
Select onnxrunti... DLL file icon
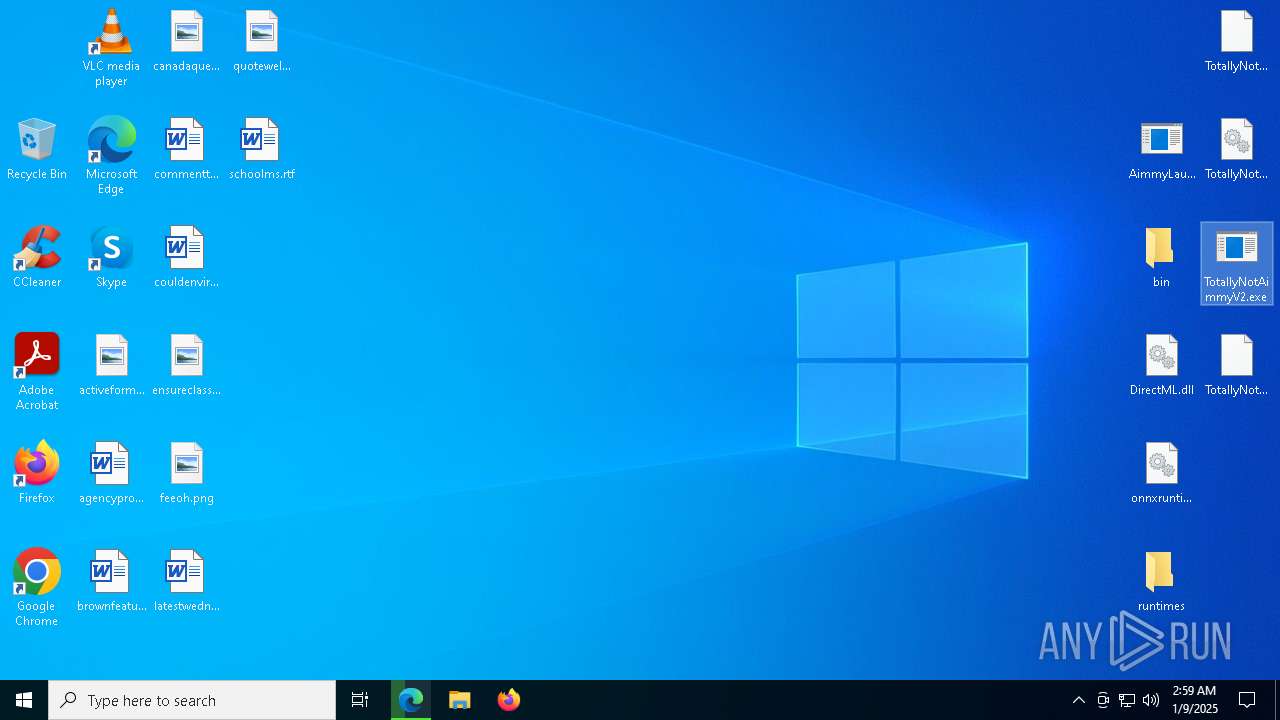click(1161, 473)
